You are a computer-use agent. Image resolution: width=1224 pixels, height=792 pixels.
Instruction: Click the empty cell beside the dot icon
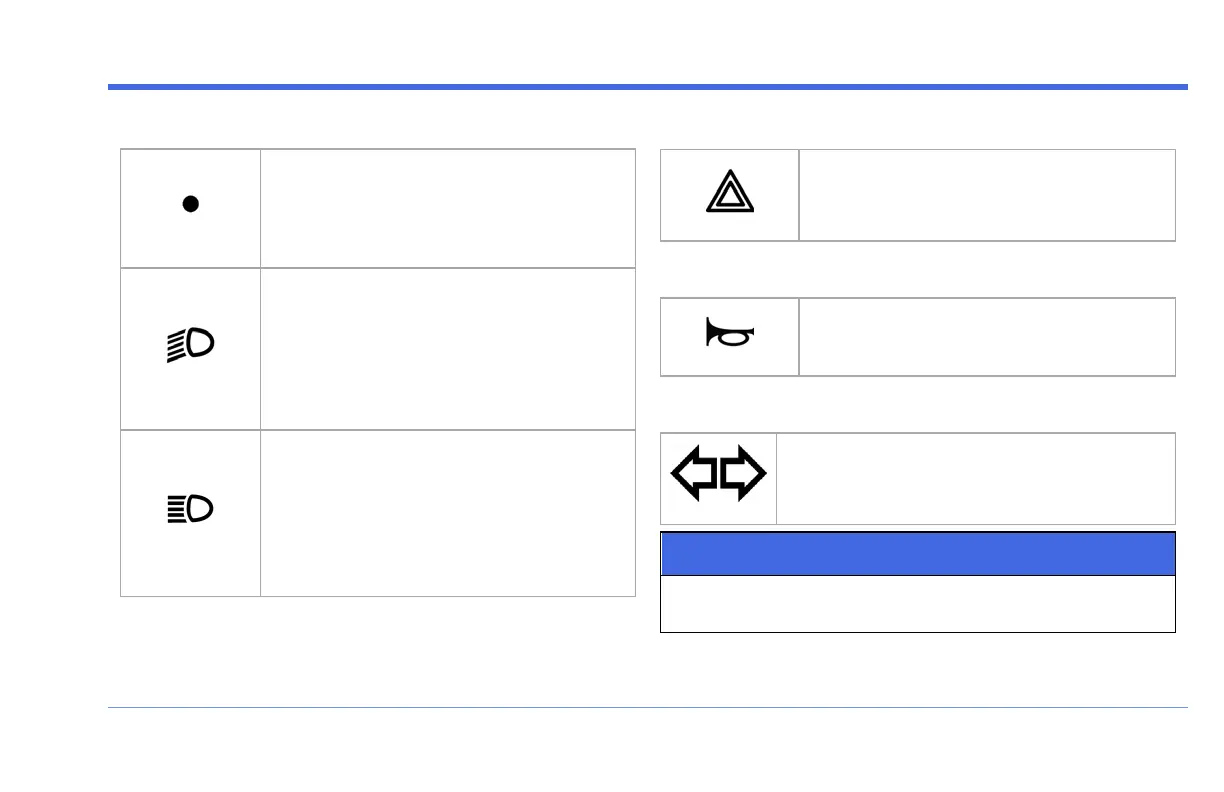coord(447,208)
